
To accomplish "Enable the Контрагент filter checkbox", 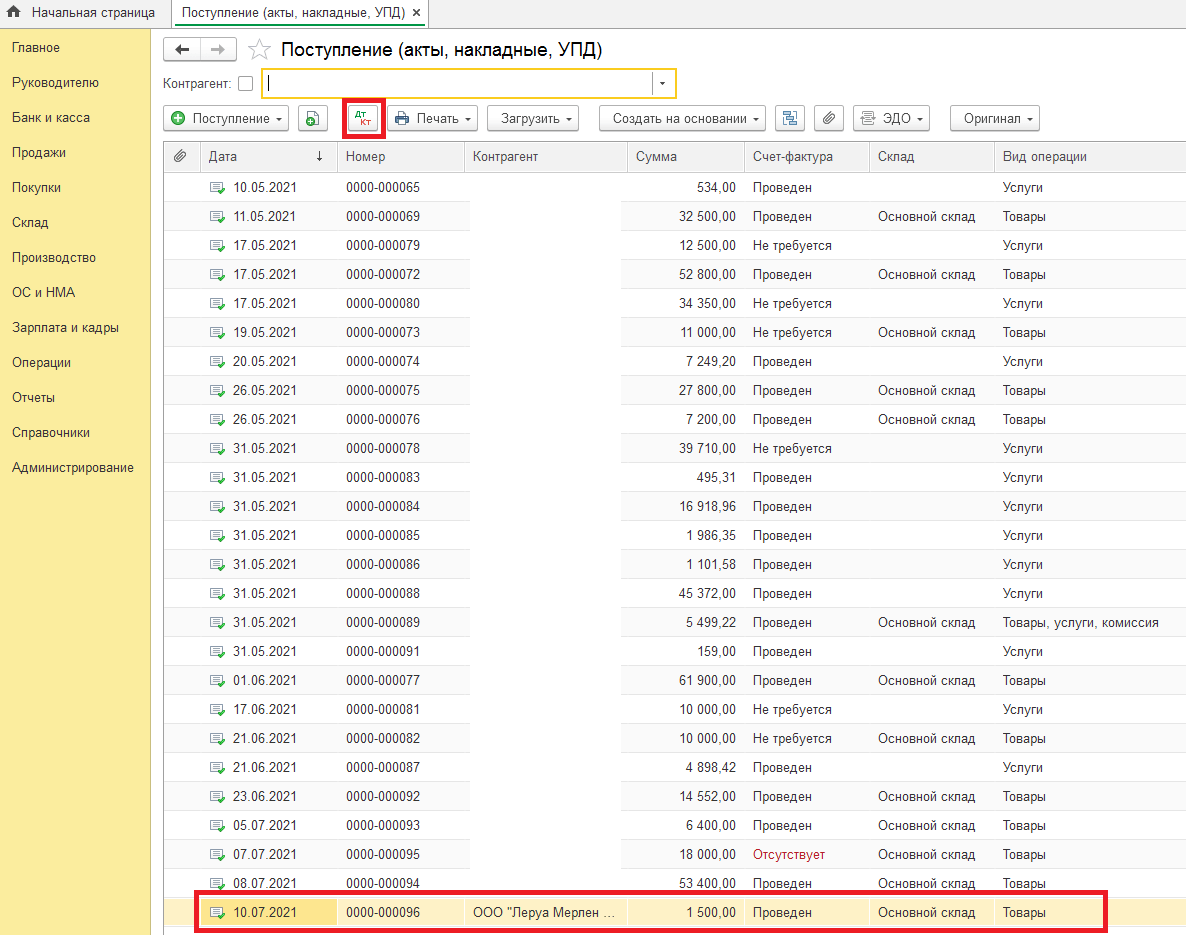I will tap(246, 84).
